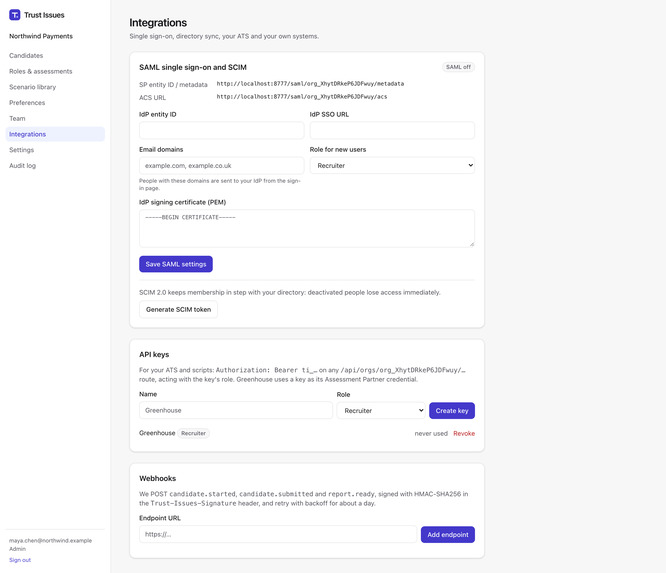Click the SP metadata URL text
The width and height of the screenshot is (666, 573).
[x=310, y=84]
